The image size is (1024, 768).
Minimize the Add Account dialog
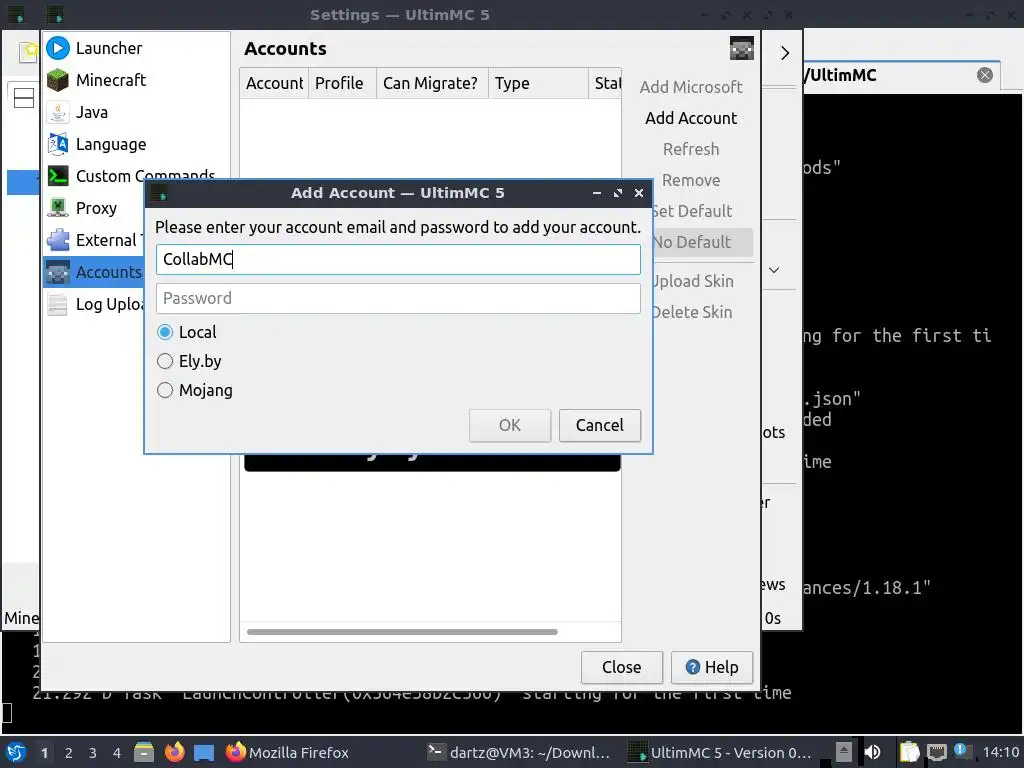[596, 193]
